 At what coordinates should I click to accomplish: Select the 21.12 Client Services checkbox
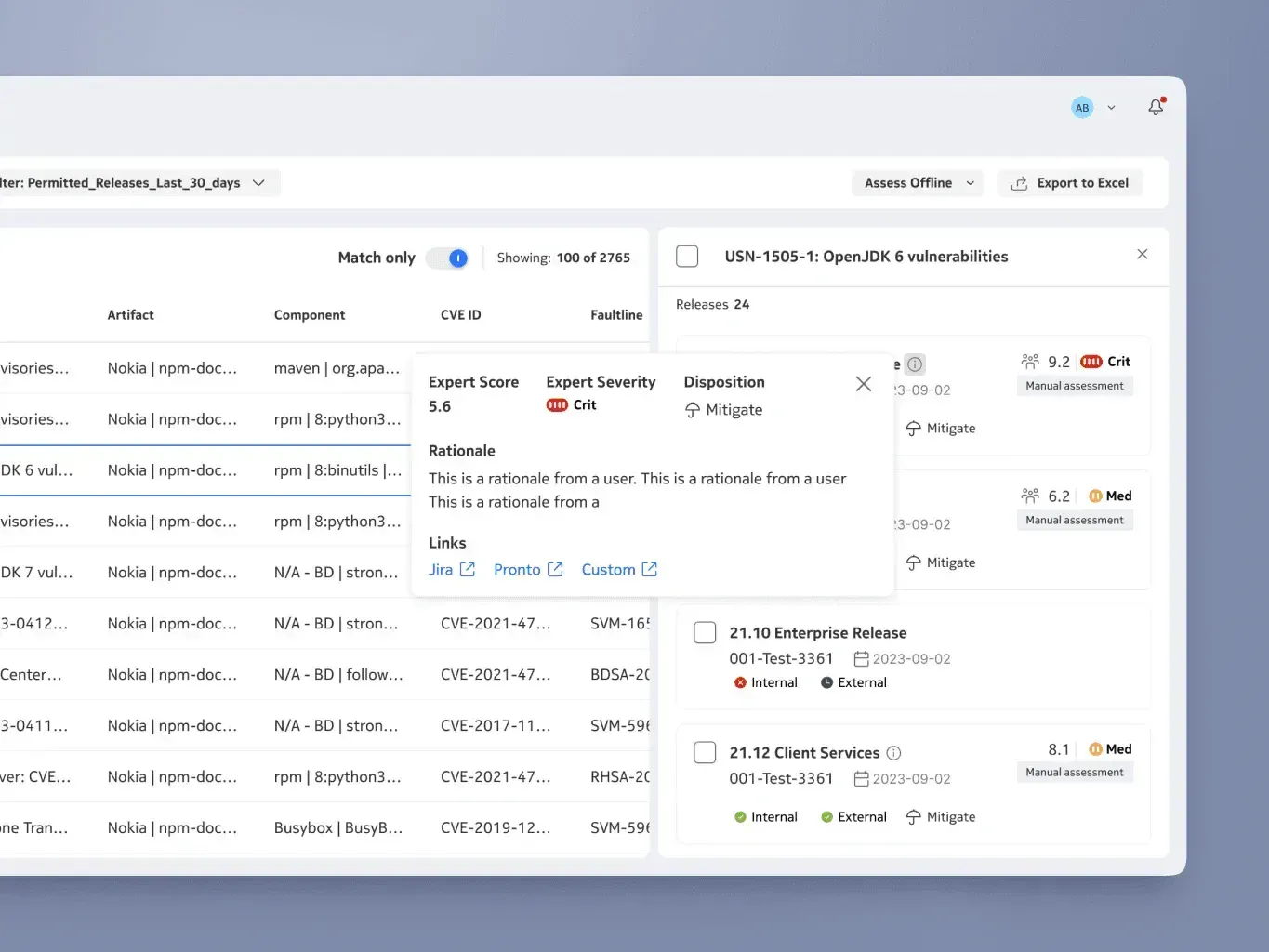705,753
